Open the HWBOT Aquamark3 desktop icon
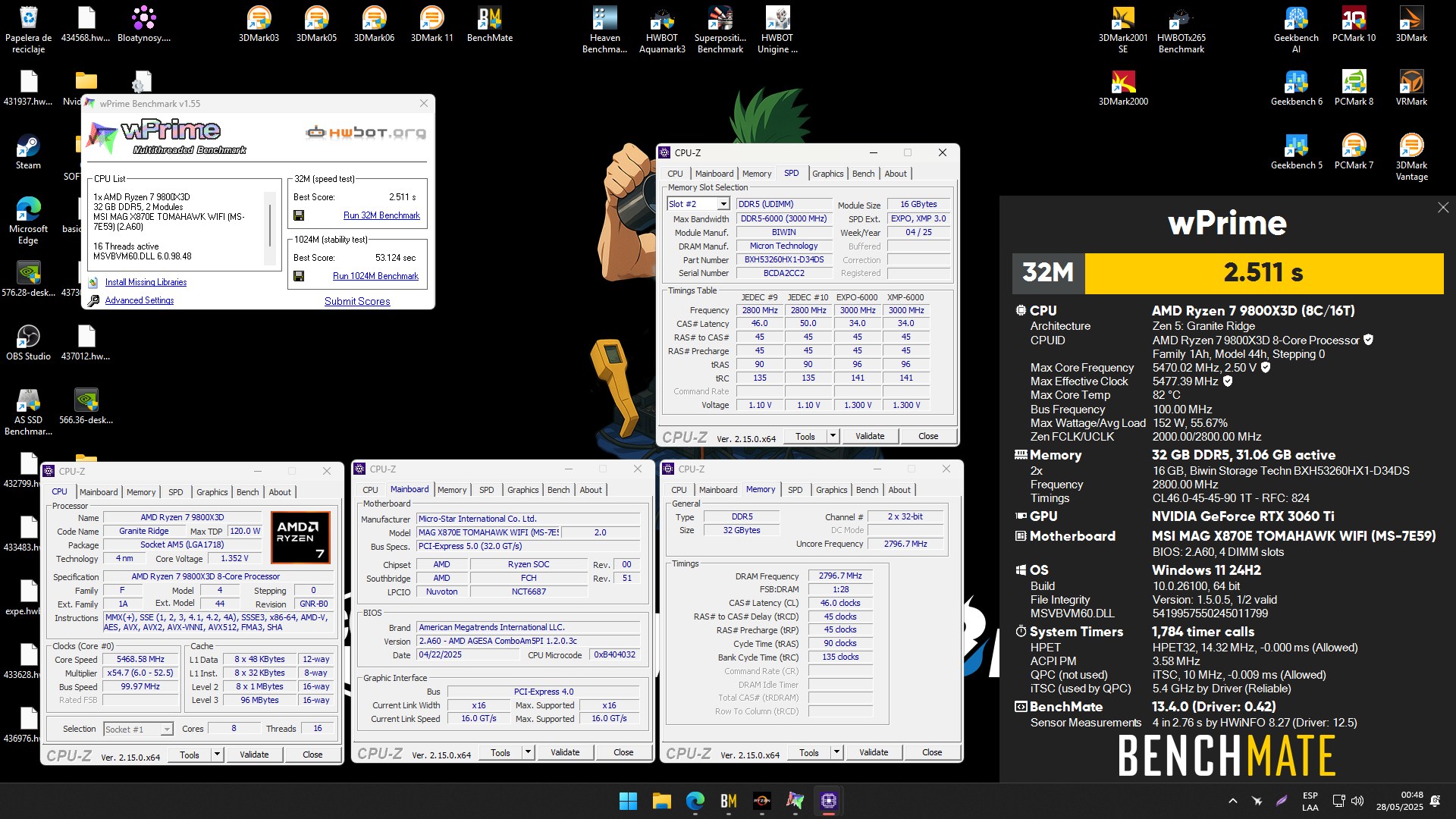Viewport: 1456px width, 819px height. [662, 30]
